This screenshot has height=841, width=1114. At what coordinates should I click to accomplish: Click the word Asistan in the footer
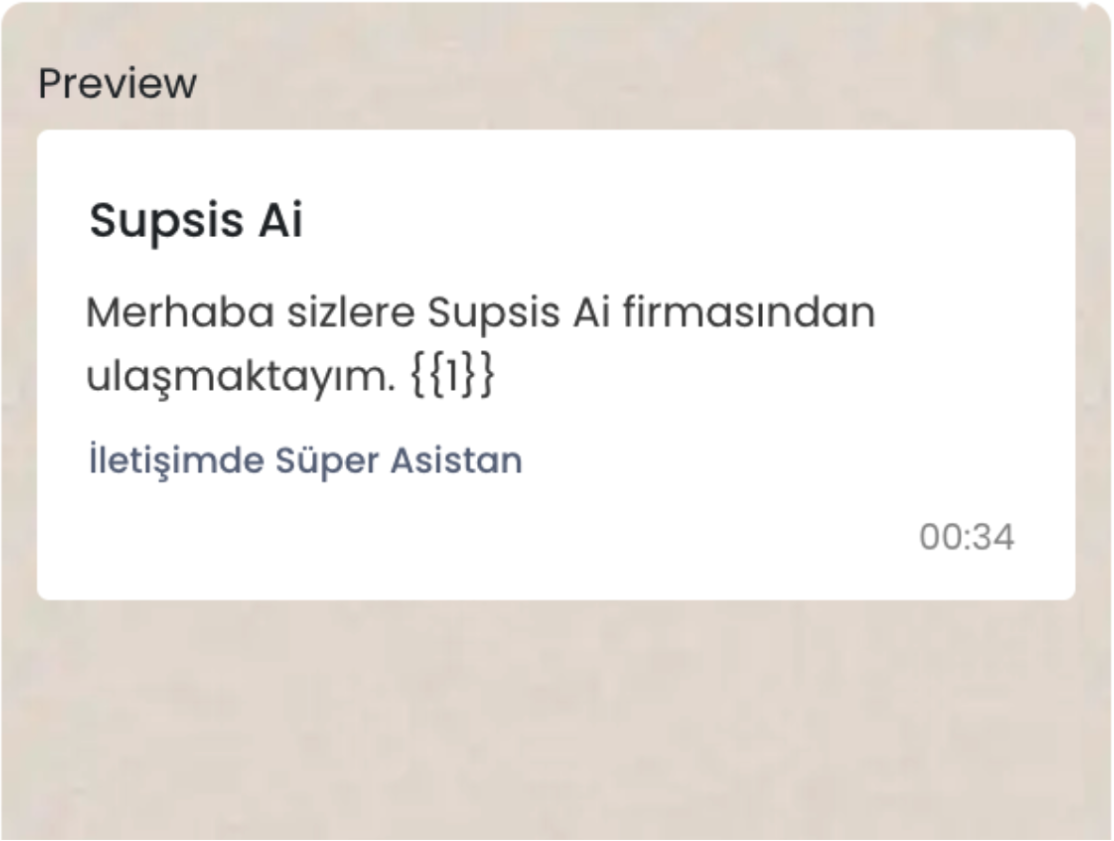point(456,460)
